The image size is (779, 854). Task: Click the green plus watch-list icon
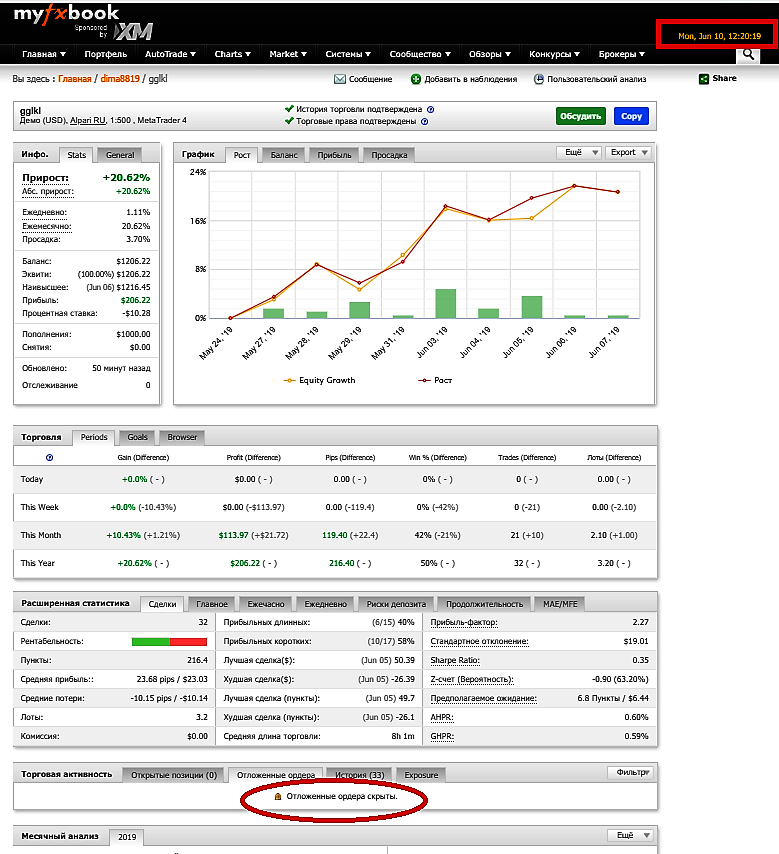tap(416, 79)
